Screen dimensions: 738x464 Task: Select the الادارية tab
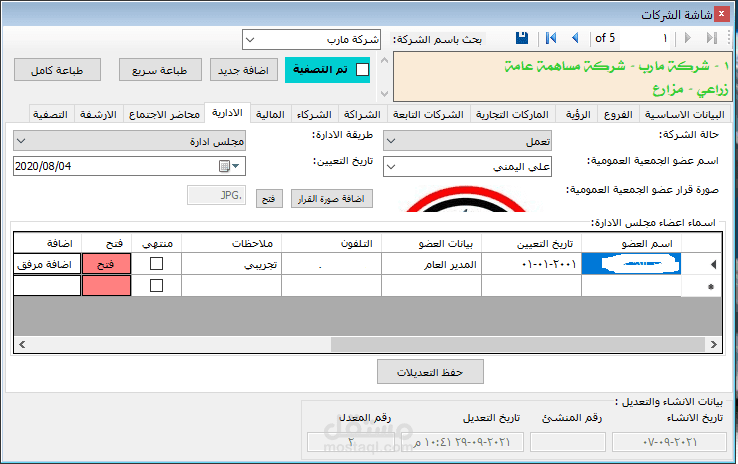(x=227, y=112)
